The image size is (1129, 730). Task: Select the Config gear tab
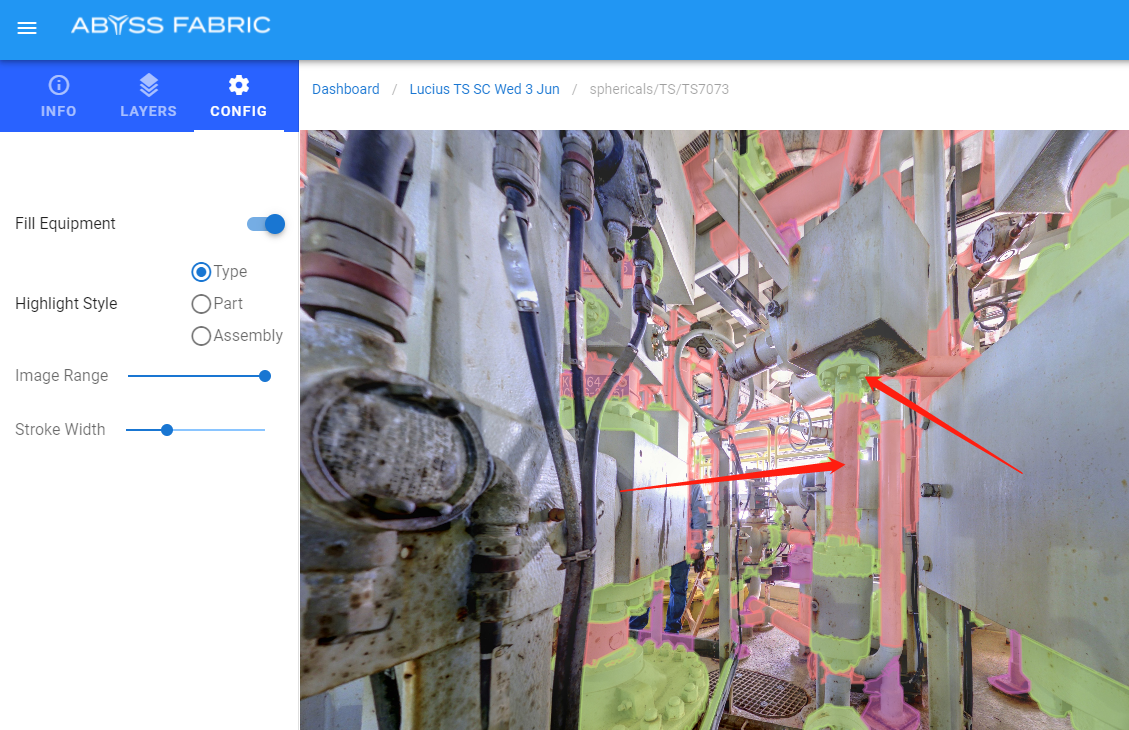238,96
